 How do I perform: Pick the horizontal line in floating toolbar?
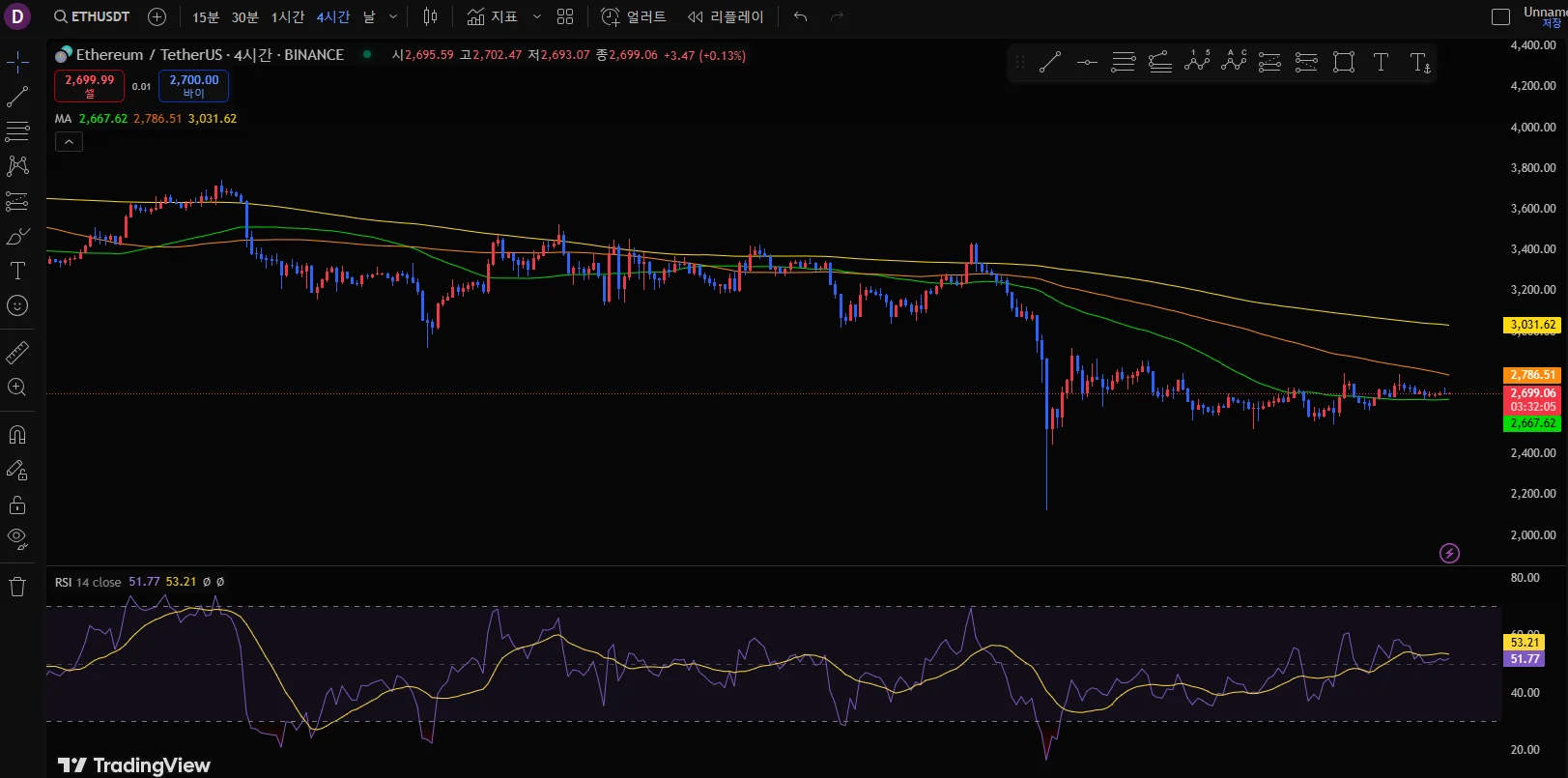1087,63
